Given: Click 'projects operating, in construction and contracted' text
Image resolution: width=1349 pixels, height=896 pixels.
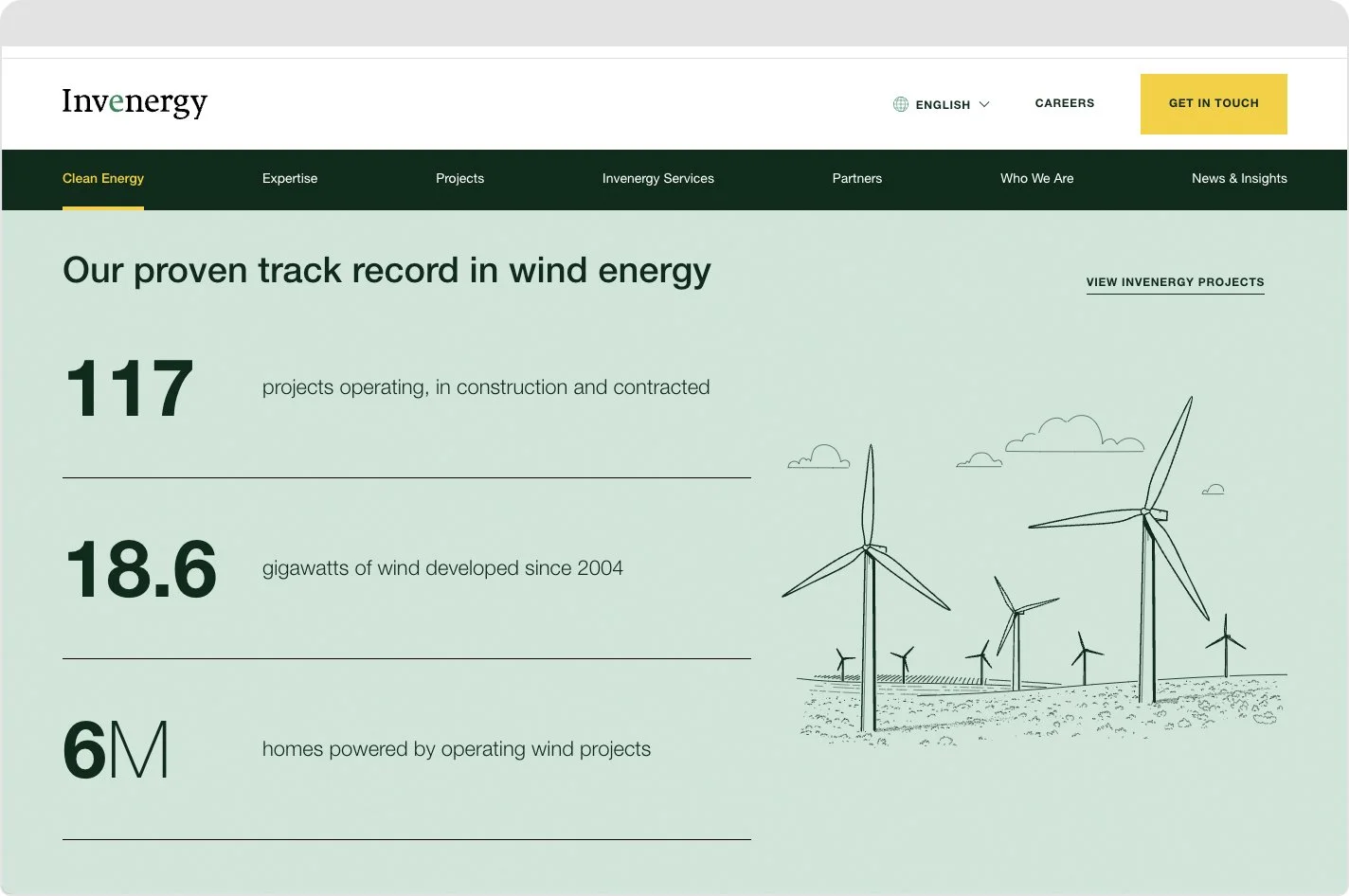Looking at the screenshot, I should tap(486, 387).
